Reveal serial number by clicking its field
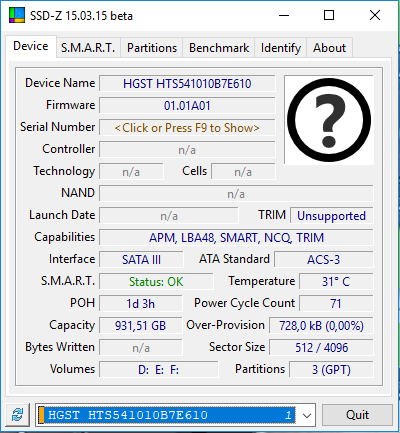The image size is (400, 433). tap(187, 128)
